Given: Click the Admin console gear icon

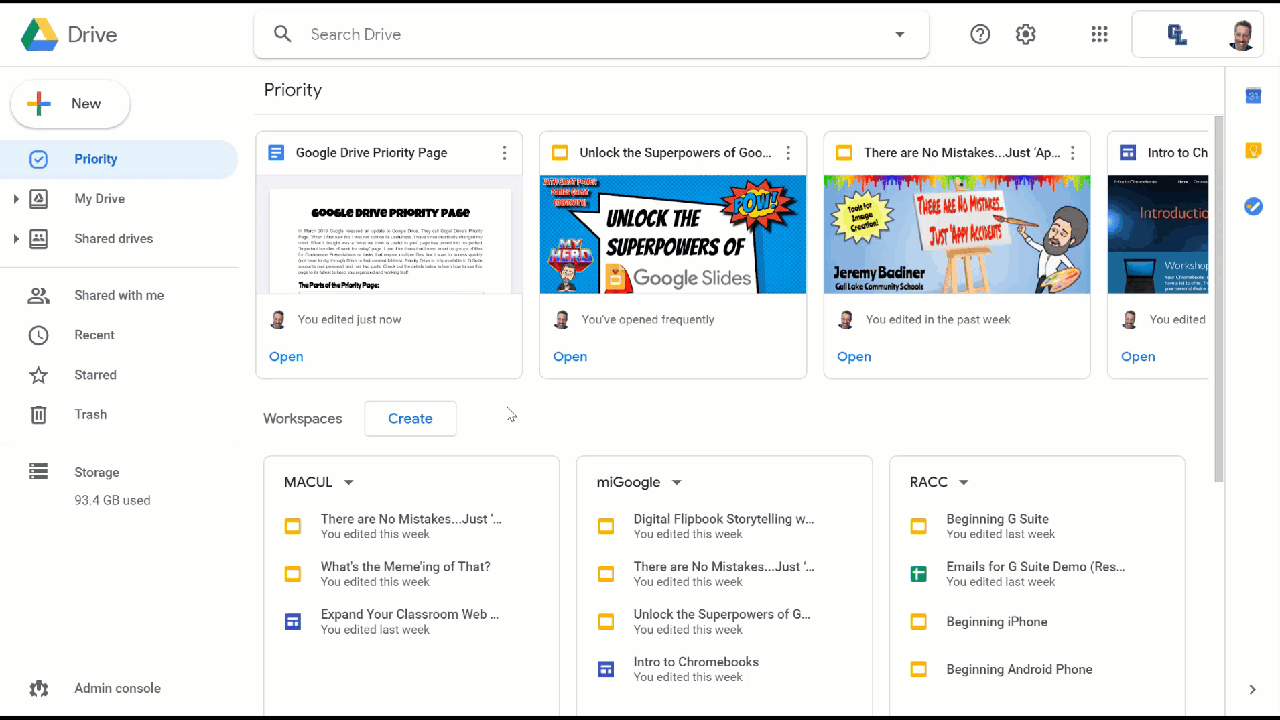Looking at the screenshot, I should point(38,688).
